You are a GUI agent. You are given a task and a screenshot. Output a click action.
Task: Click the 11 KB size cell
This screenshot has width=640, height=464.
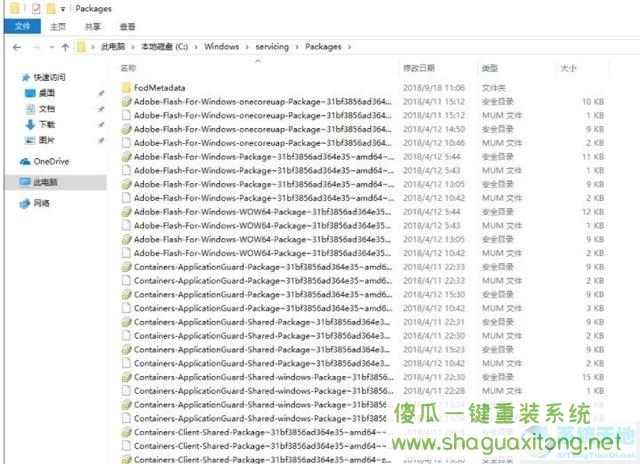pyautogui.click(x=593, y=157)
